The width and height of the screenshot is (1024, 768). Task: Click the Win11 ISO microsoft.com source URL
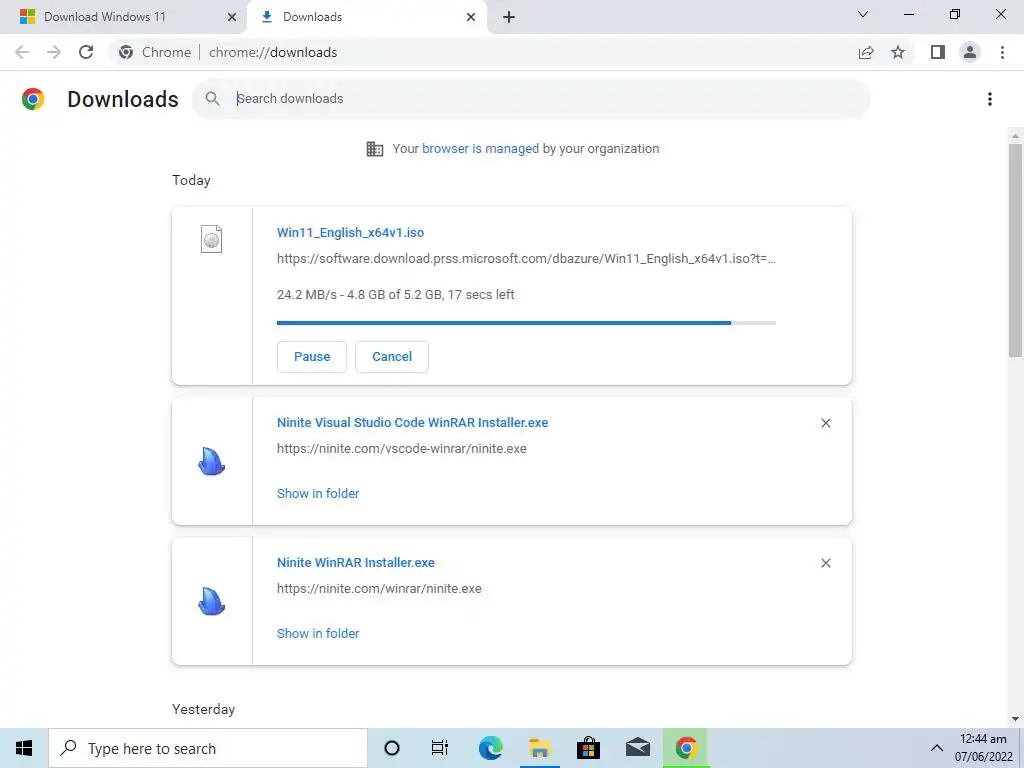point(526,259)
